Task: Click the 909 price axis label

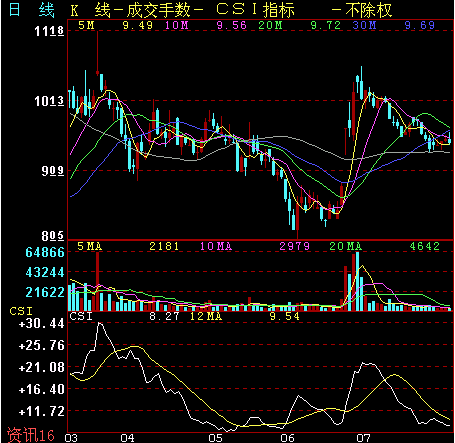Action: click(53, 171)
